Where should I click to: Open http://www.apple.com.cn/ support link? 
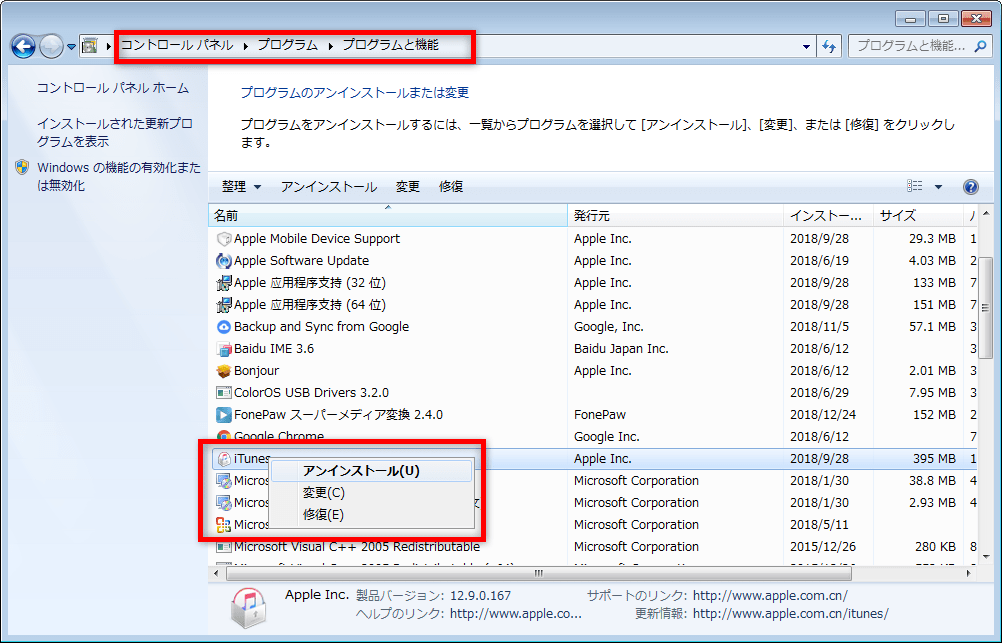tap(770, 596)
